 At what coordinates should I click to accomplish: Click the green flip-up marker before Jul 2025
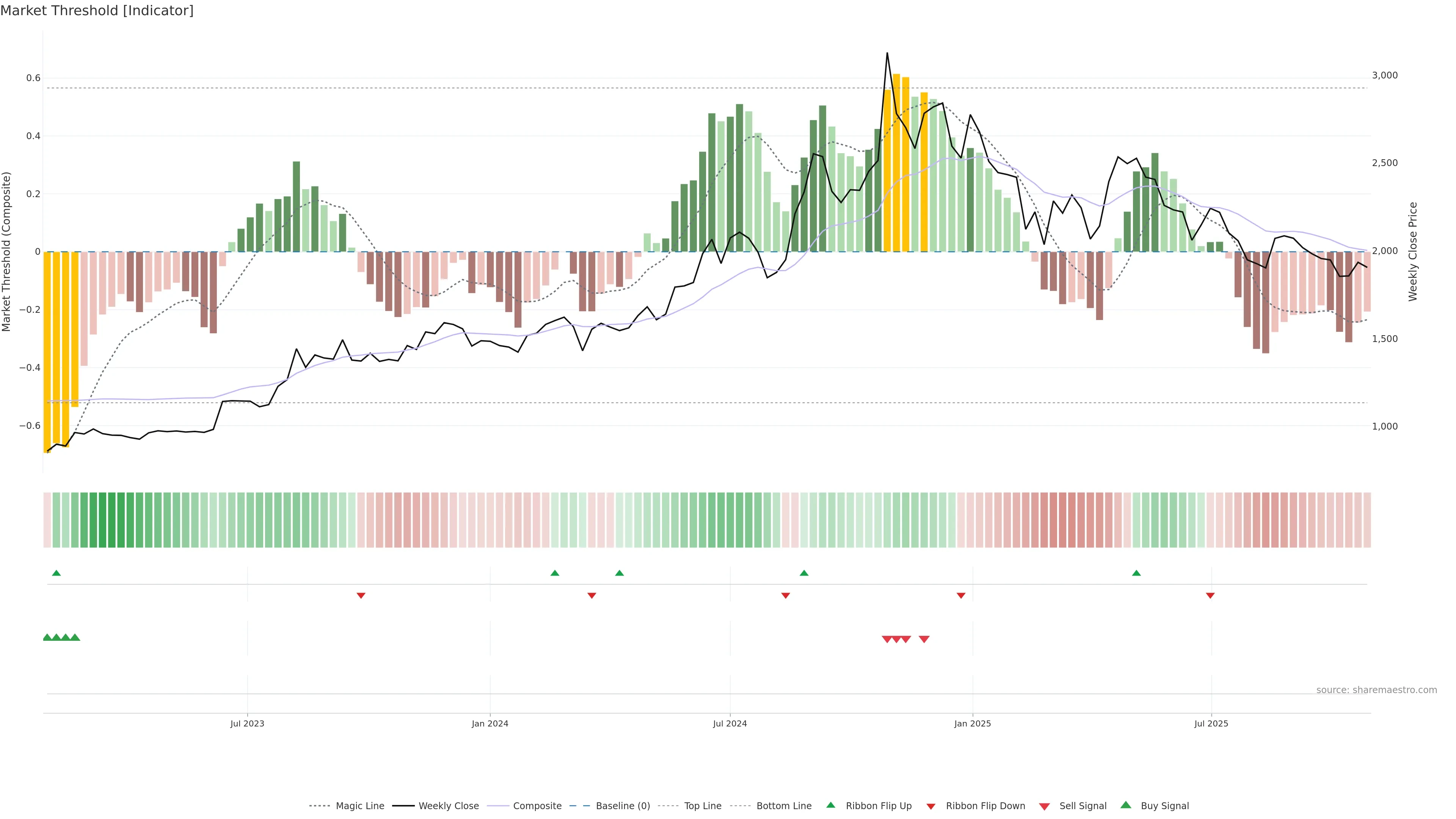1136,573
